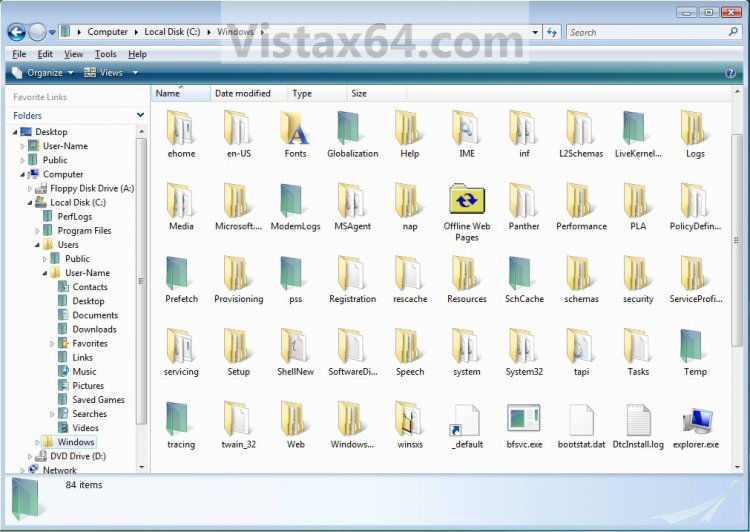Open the Temp folder icon
The height and width of the screenshot is (532, 750).
(x=691, y=346)
